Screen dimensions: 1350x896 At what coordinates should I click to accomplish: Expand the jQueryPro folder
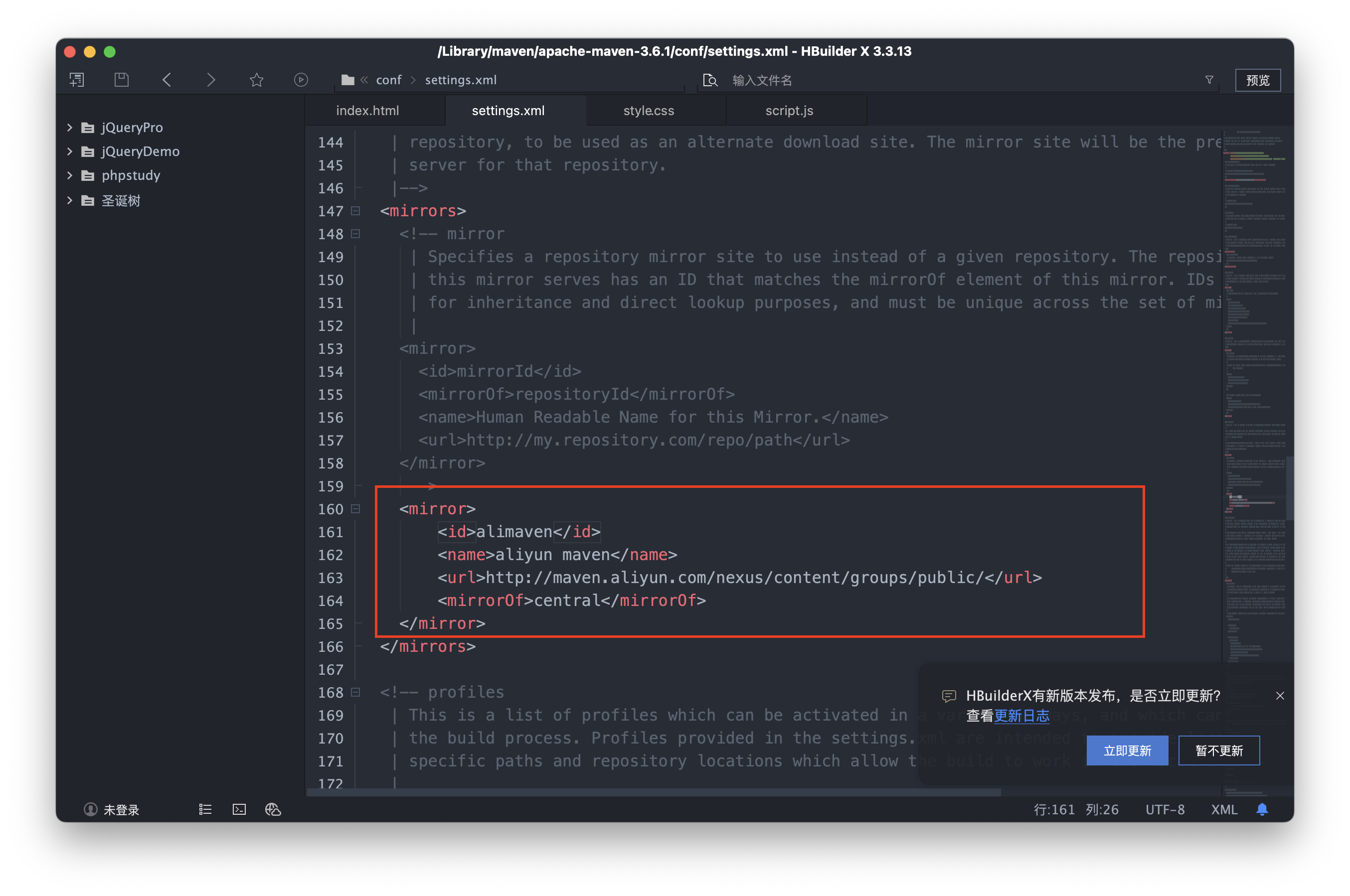point(70,128)
